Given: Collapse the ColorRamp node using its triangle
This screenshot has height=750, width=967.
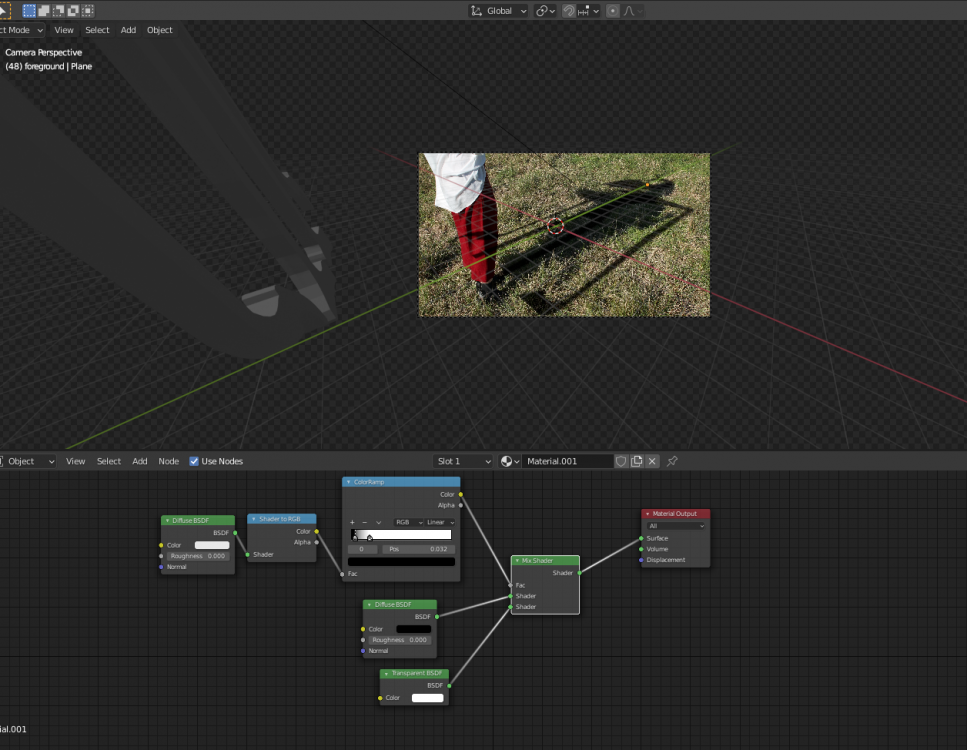Looking at the screenshot, I should click(x=349, y=482).
